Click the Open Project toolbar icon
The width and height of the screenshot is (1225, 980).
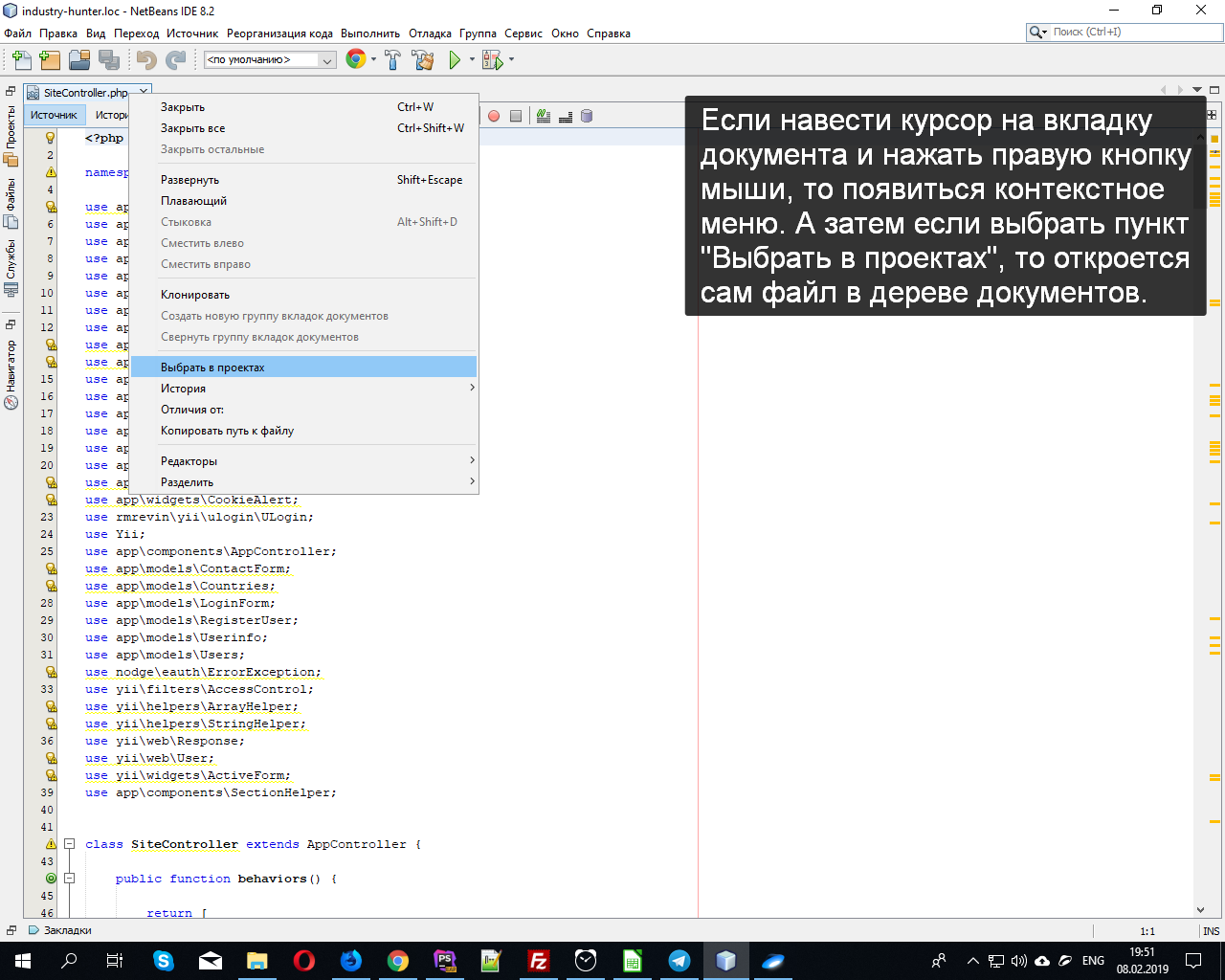pyautogui.click(x=79, y=60)
